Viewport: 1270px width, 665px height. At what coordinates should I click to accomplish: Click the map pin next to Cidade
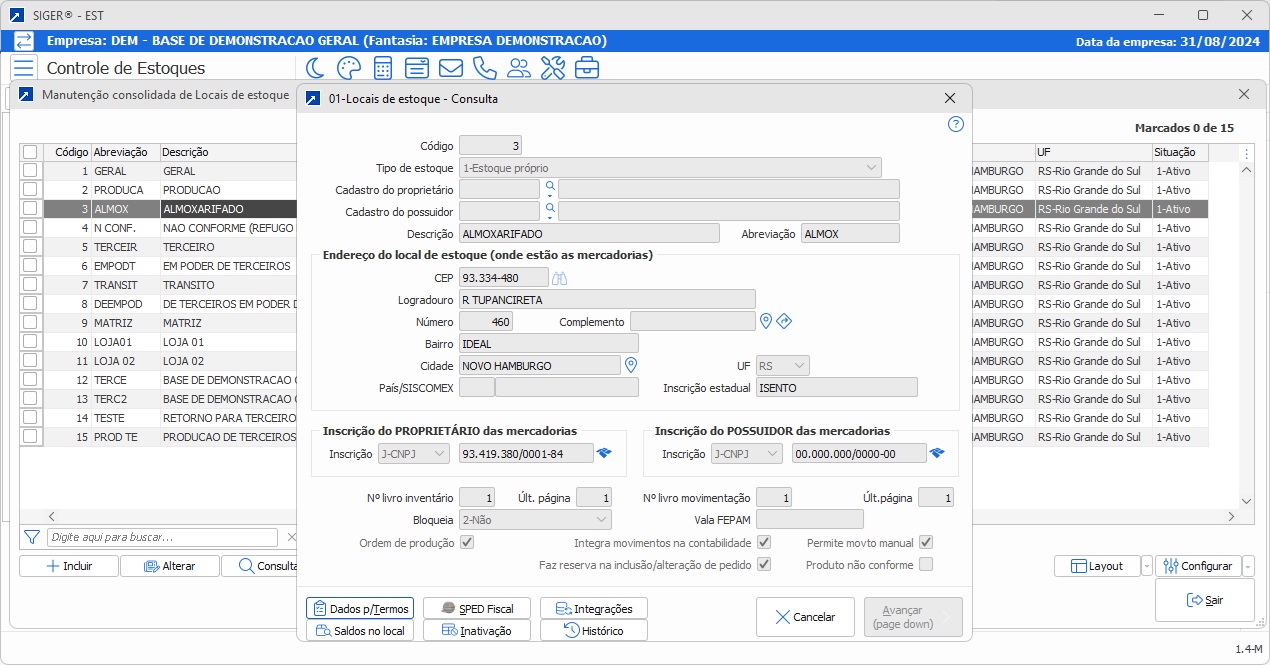tap(631, 365)
